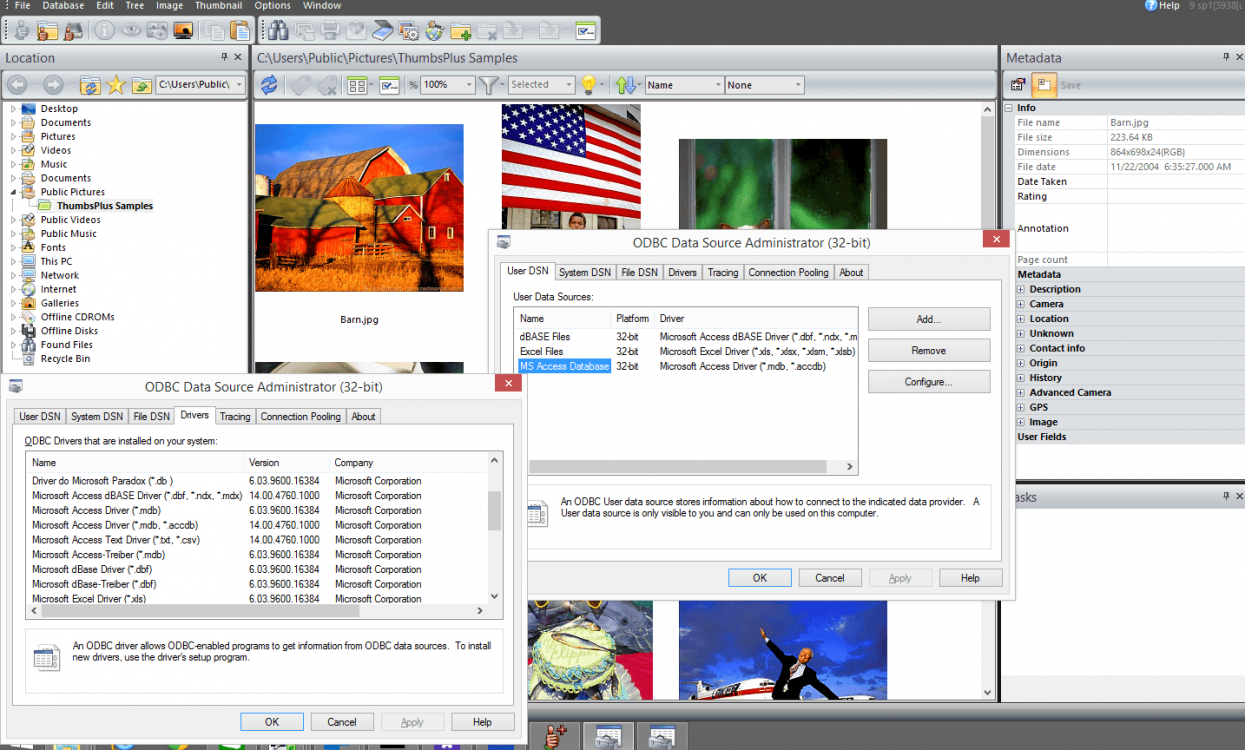Click the eye view icon in toolbar
Screen dimensions: 1245x750
131,30
